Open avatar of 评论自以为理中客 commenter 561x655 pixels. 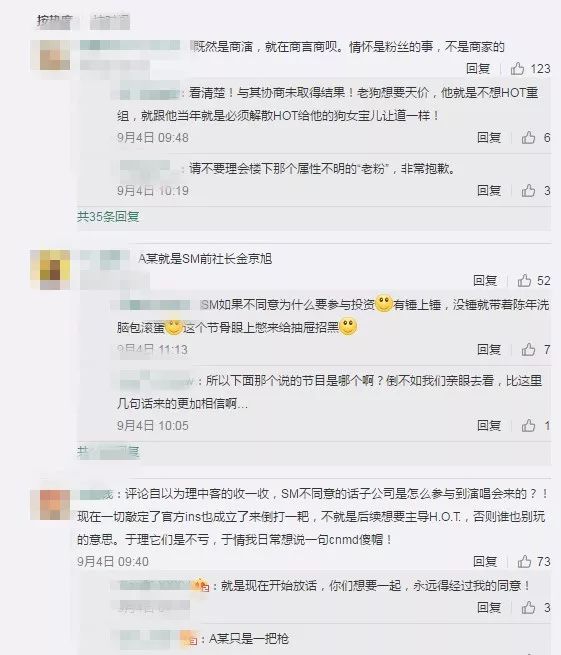coord(55,505)
